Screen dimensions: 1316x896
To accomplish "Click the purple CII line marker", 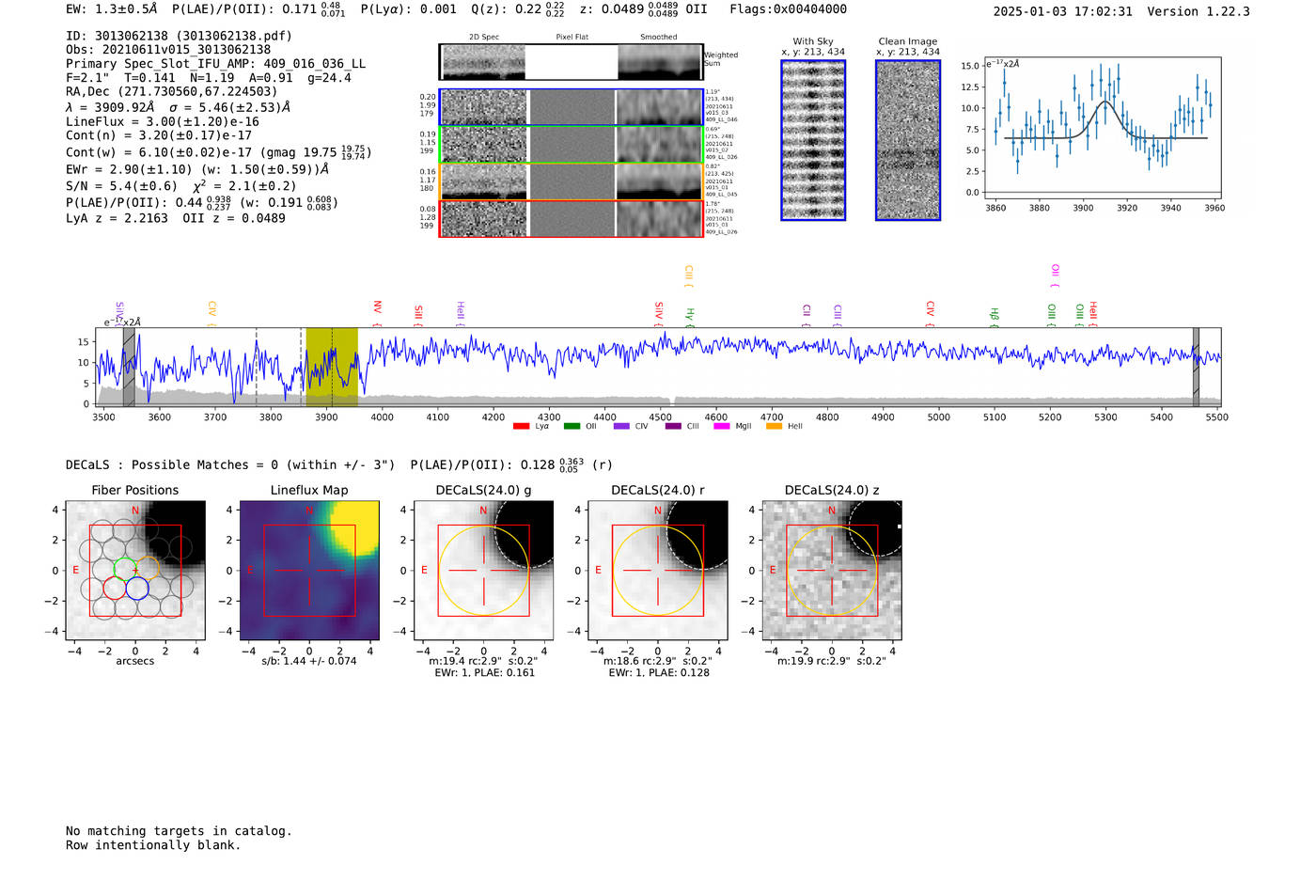I will point(807,315).
